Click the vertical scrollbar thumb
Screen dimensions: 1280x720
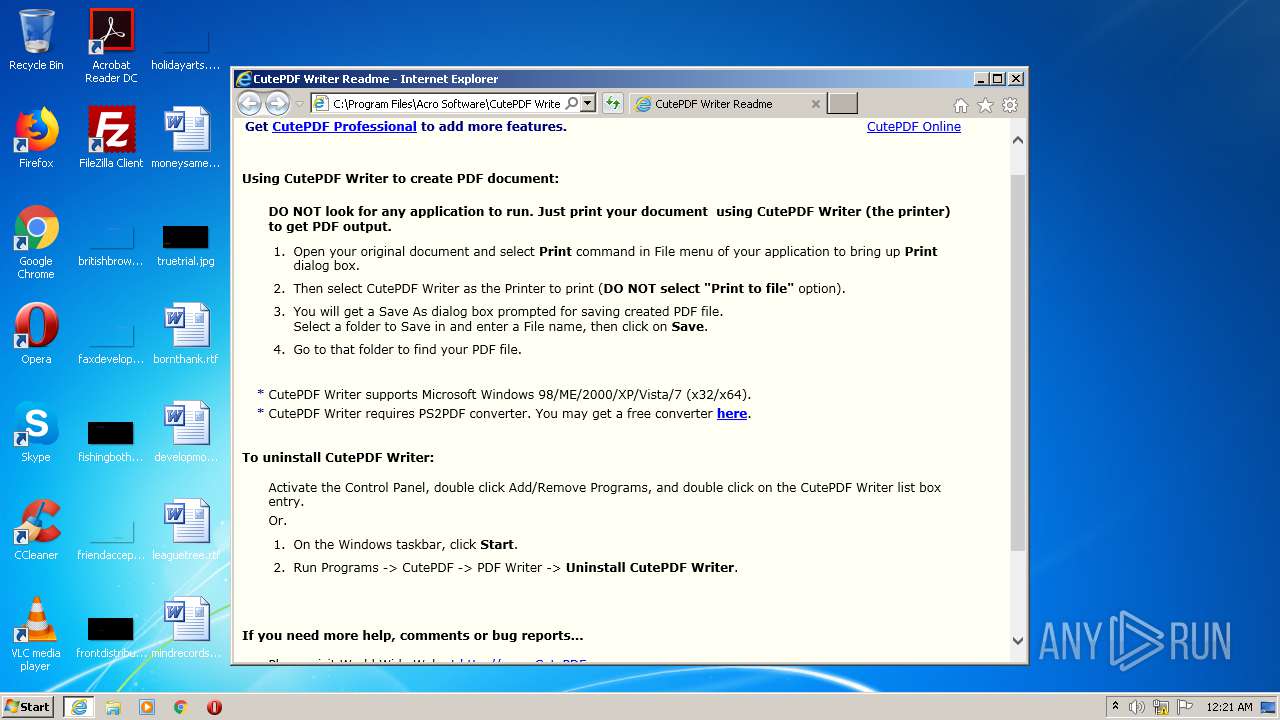1018,362
